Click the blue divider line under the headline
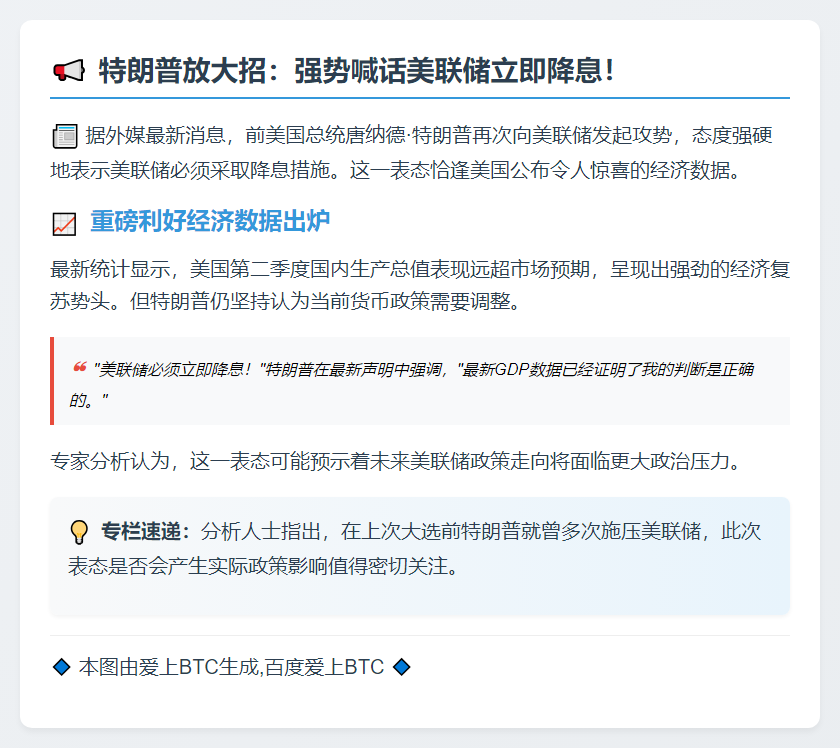 coord(420,98)
